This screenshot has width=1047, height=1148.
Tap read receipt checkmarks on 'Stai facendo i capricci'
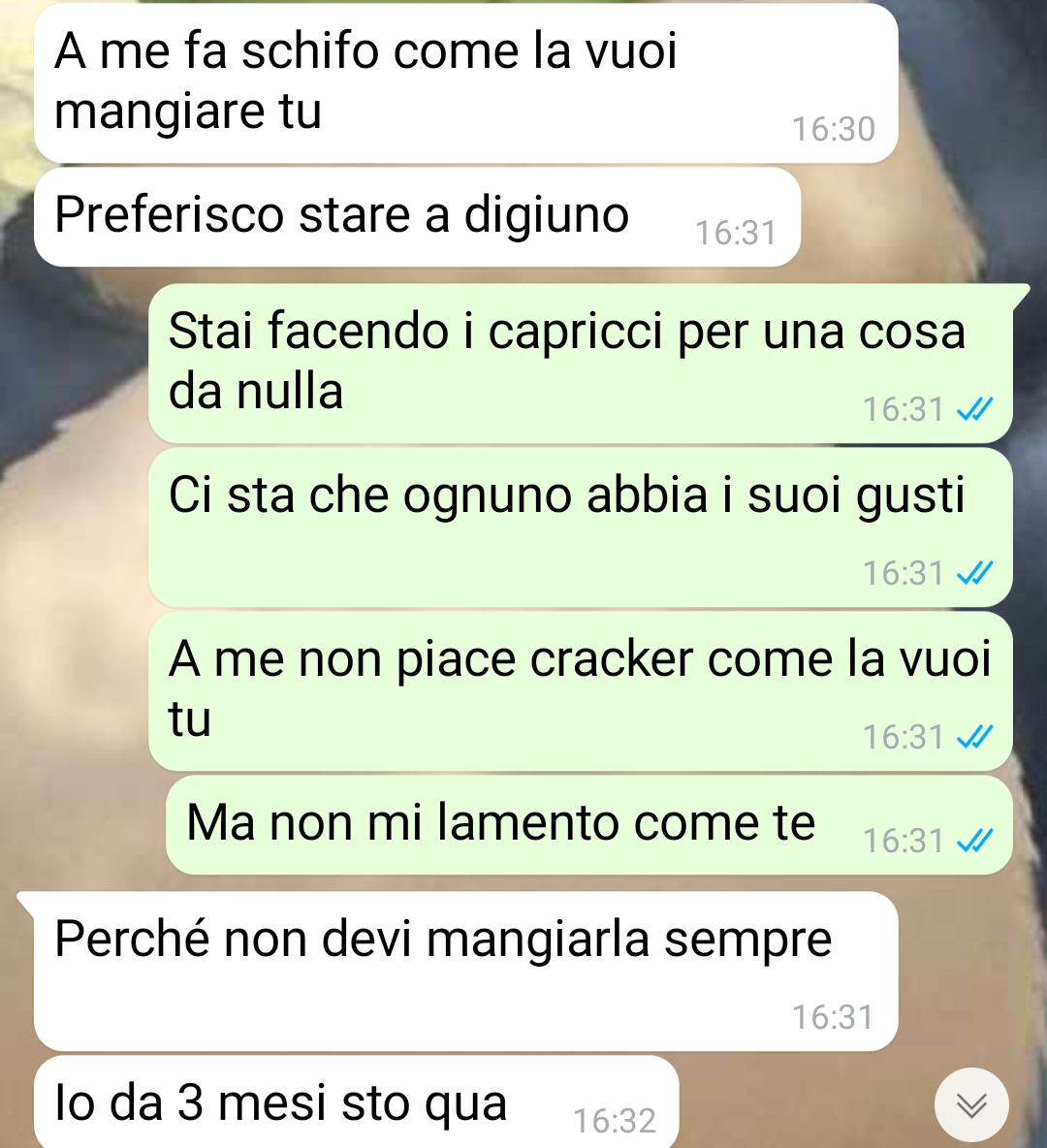pos(975,409)
